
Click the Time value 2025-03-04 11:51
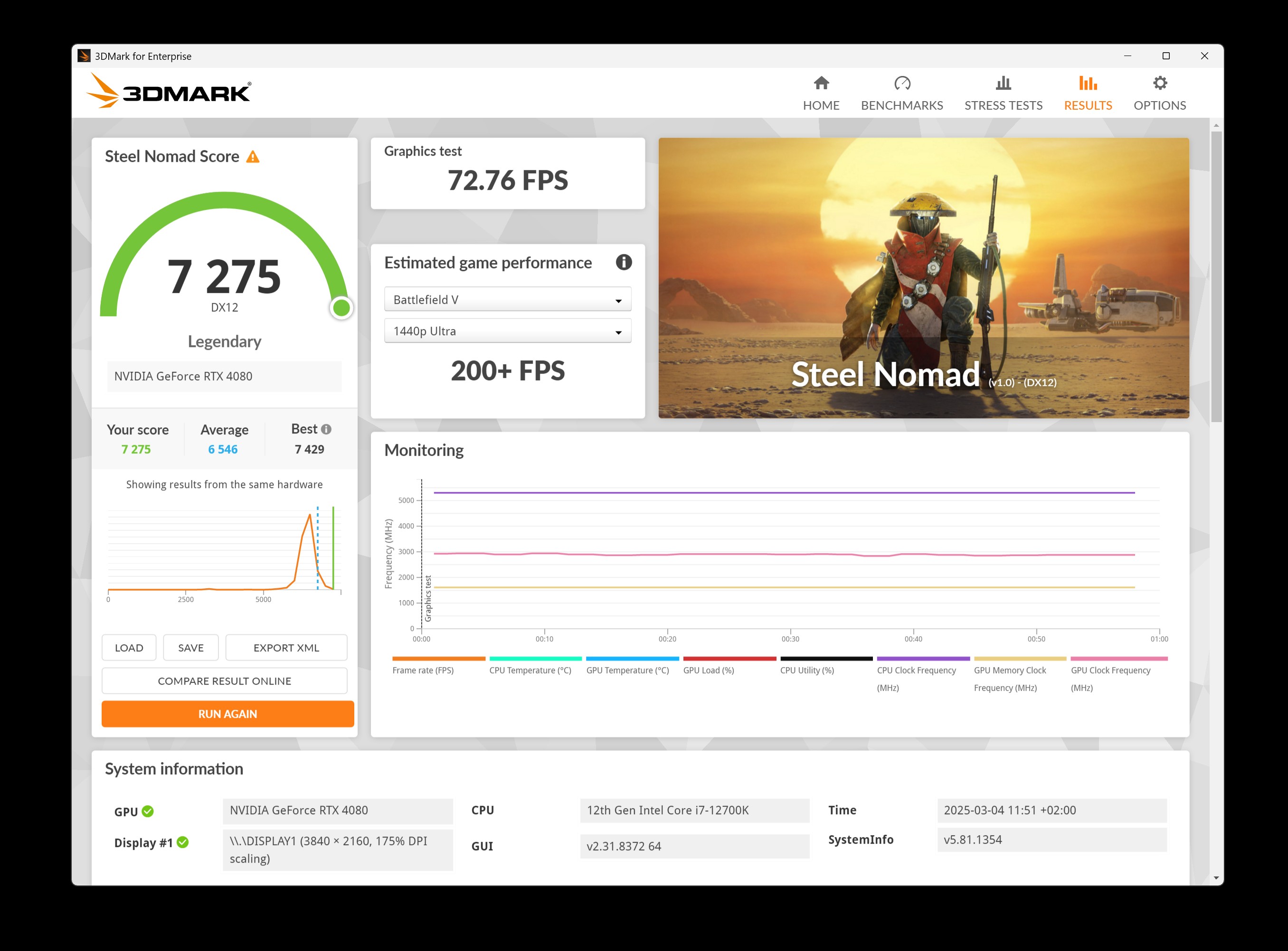click(x=1052, y=810)
